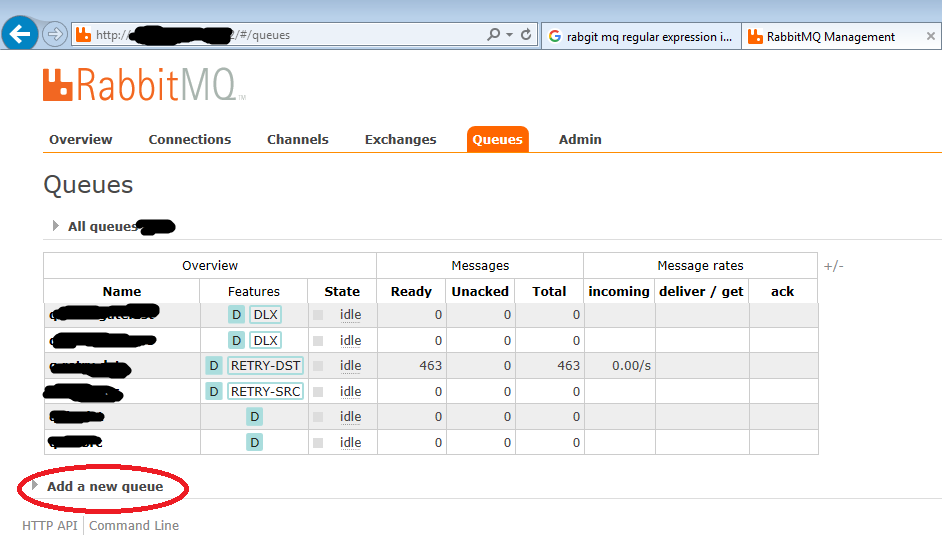Click state indicator square in RETRY-SRC row
The height and width of the screenshot is (535, 942).
318,391
